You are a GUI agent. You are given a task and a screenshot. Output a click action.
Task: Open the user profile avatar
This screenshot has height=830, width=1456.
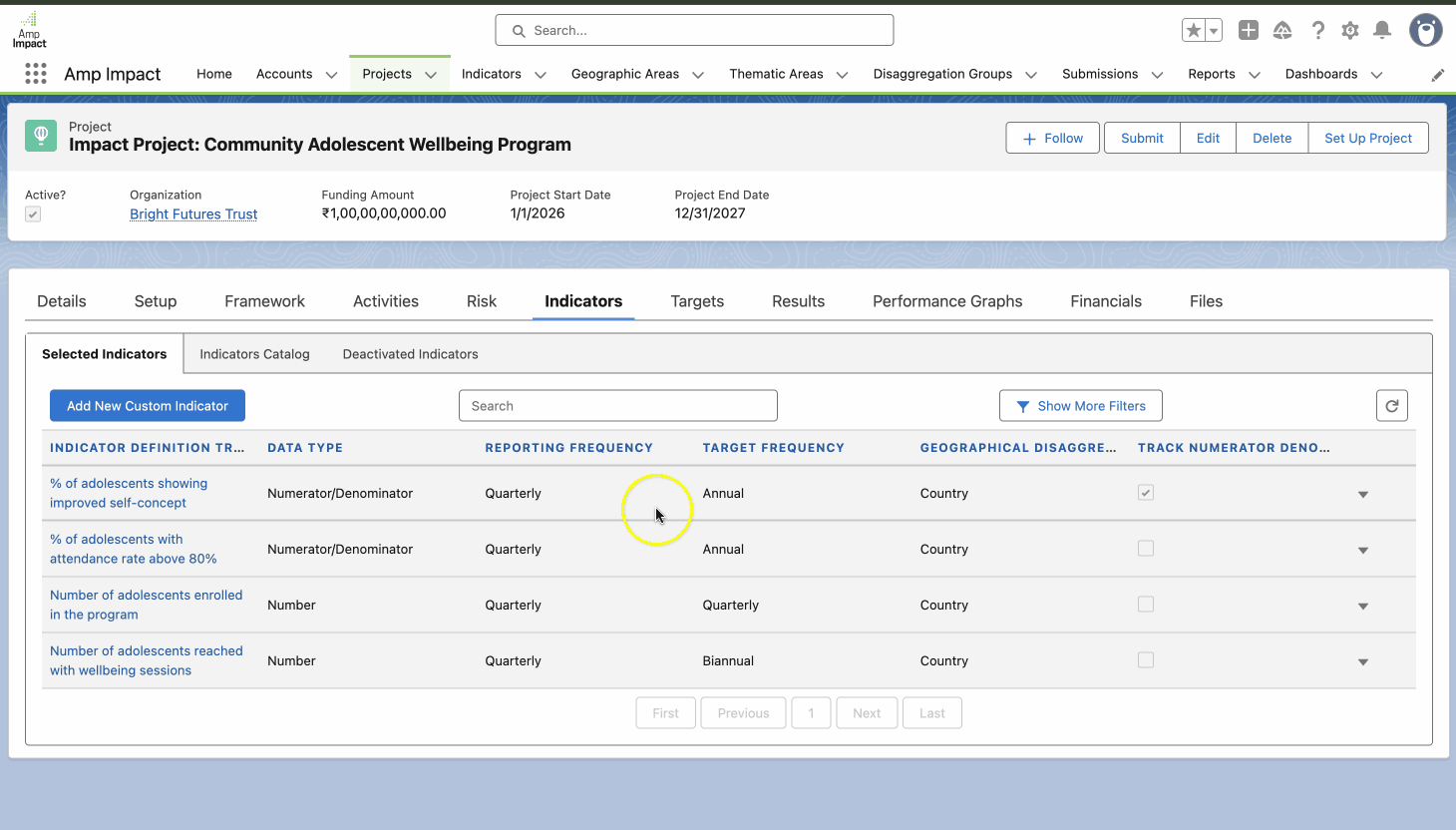(1425, 31)
